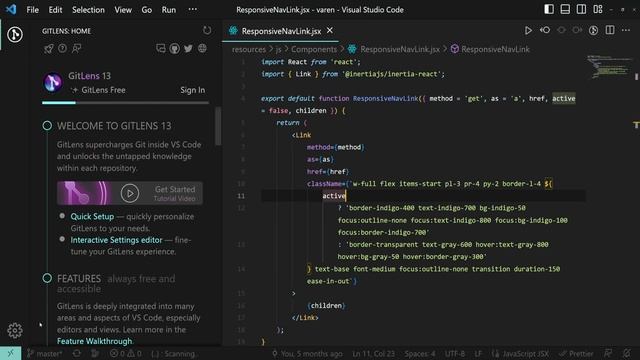640x360 pixels.
Task: Click Sign In to GitLens
Action: click(193, 90)
